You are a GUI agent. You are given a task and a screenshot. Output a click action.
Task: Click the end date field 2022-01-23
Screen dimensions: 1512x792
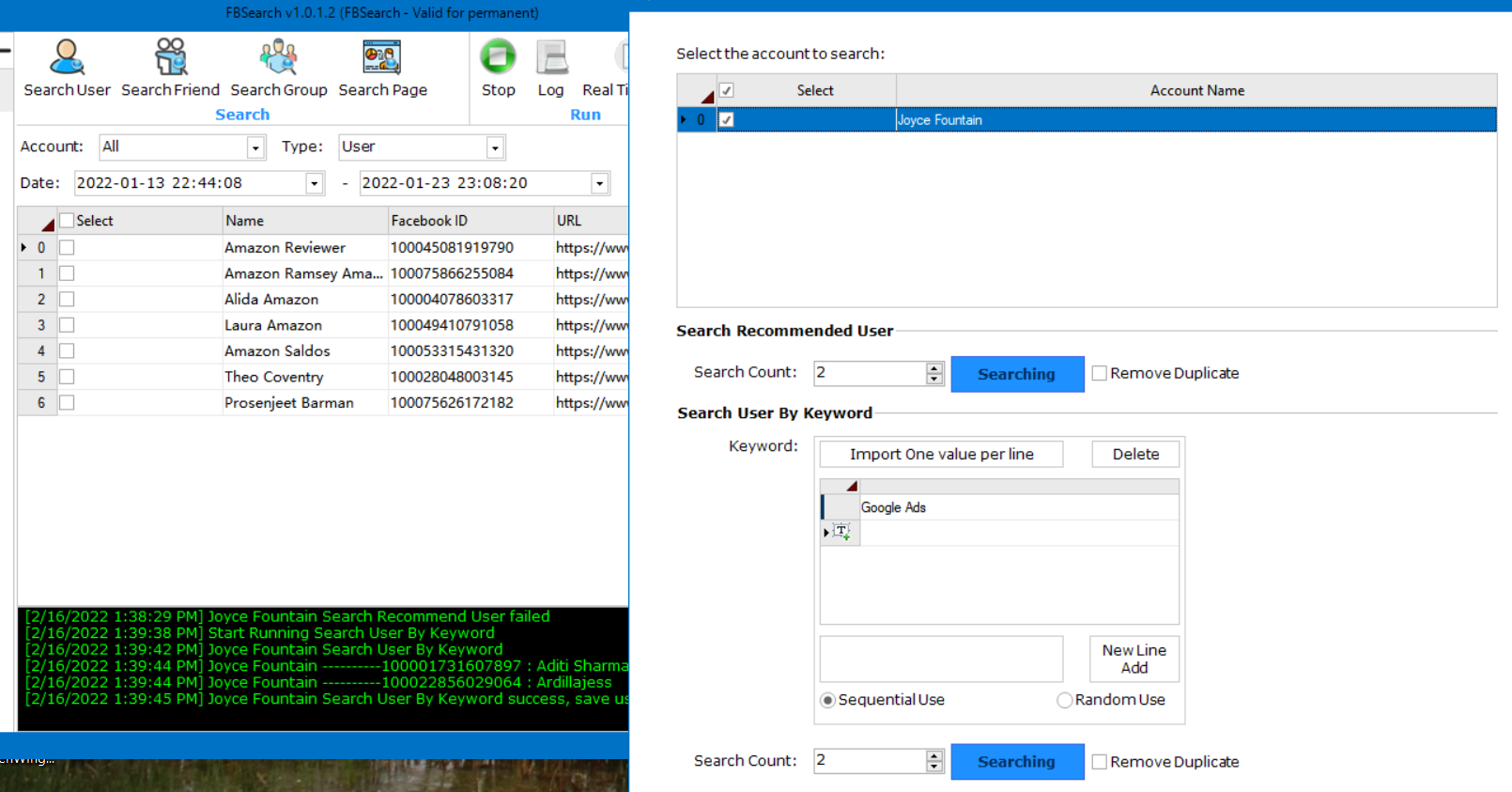tap(475, 183)
